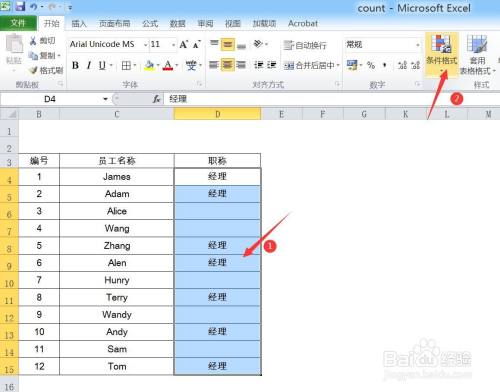Image resolution: width=500 pixels, height=392 pixels.
Task: Click the Borders icon
Action: pos(126,65)
